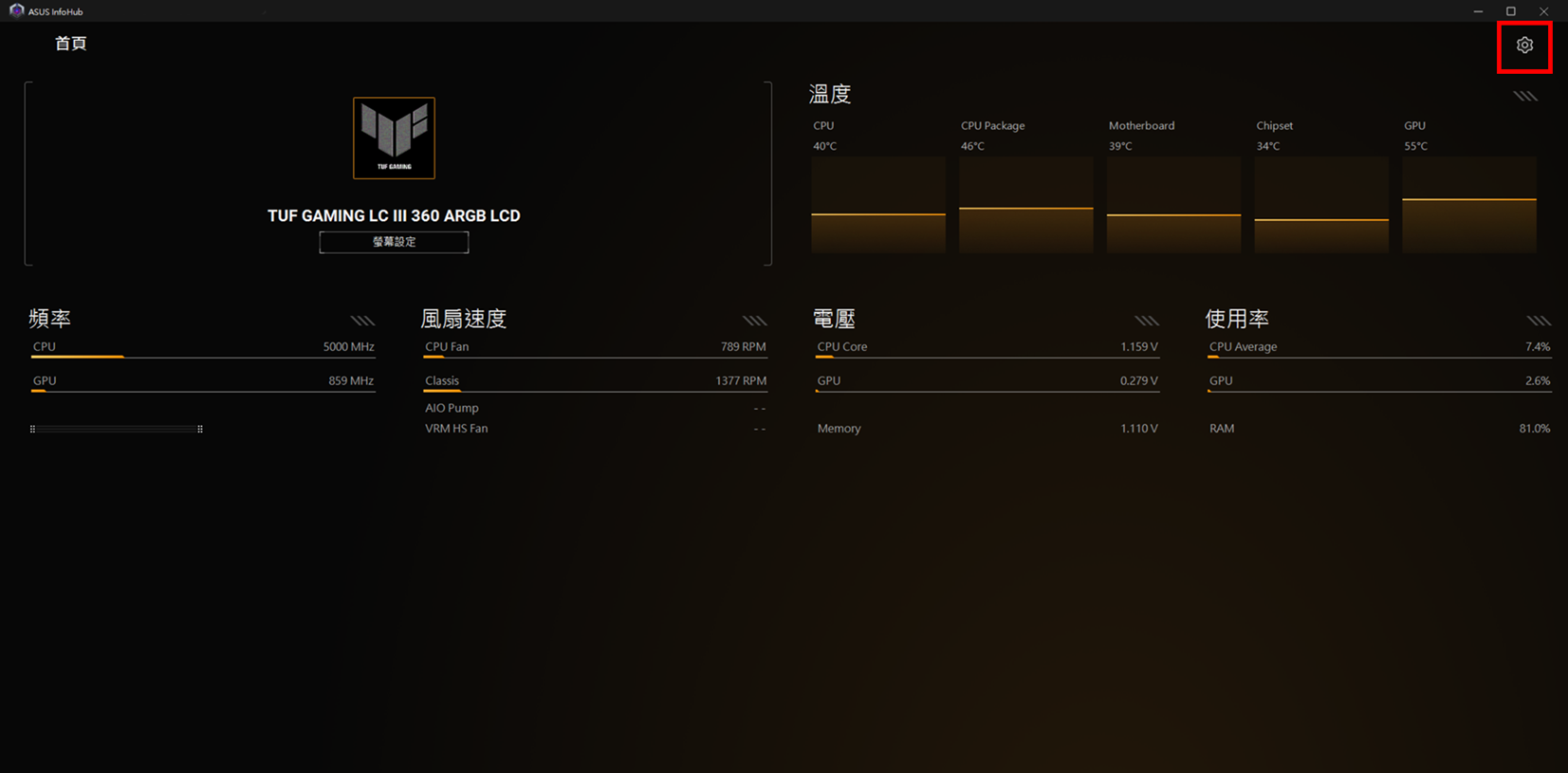Screen dimensions: 1568x773
Task: Click the GPU voltage bar
Action: (987, 391)
